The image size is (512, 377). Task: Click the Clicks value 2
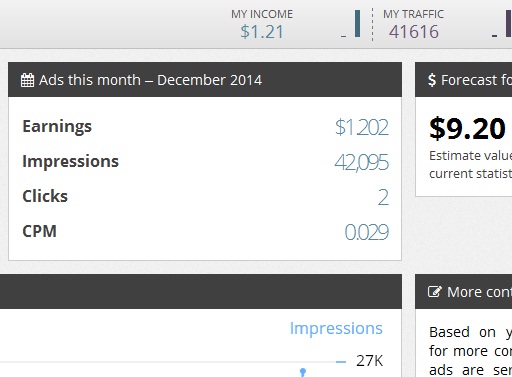(x=383, y=197)
